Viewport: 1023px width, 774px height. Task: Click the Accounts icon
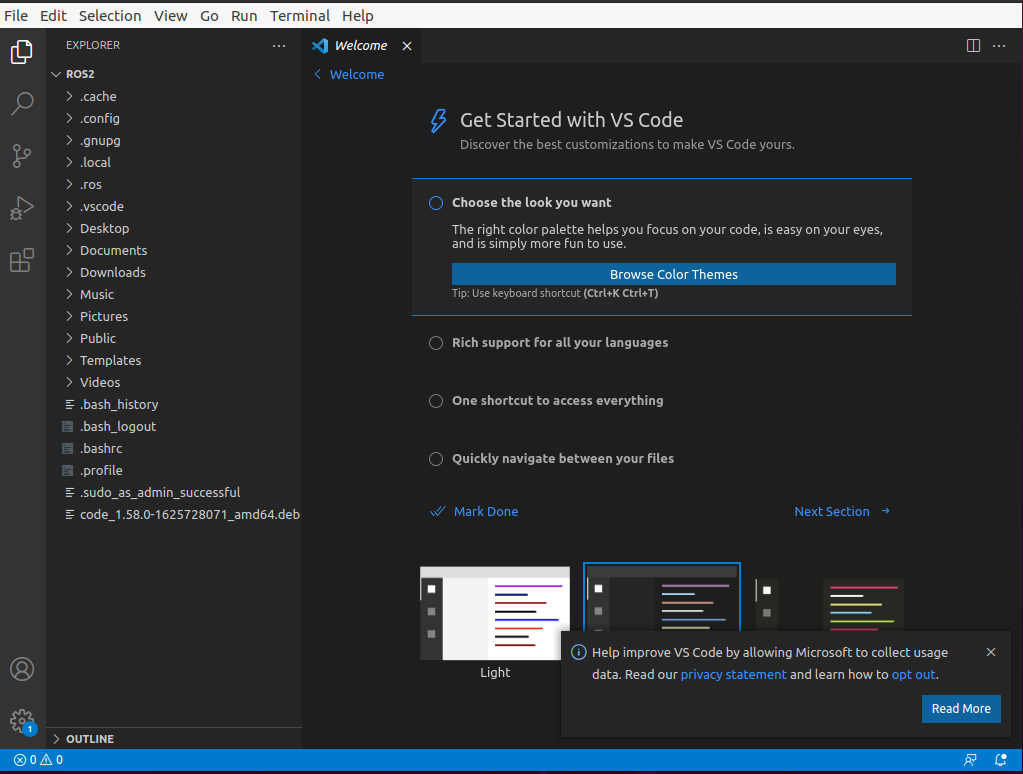click(x=22, y=669)
